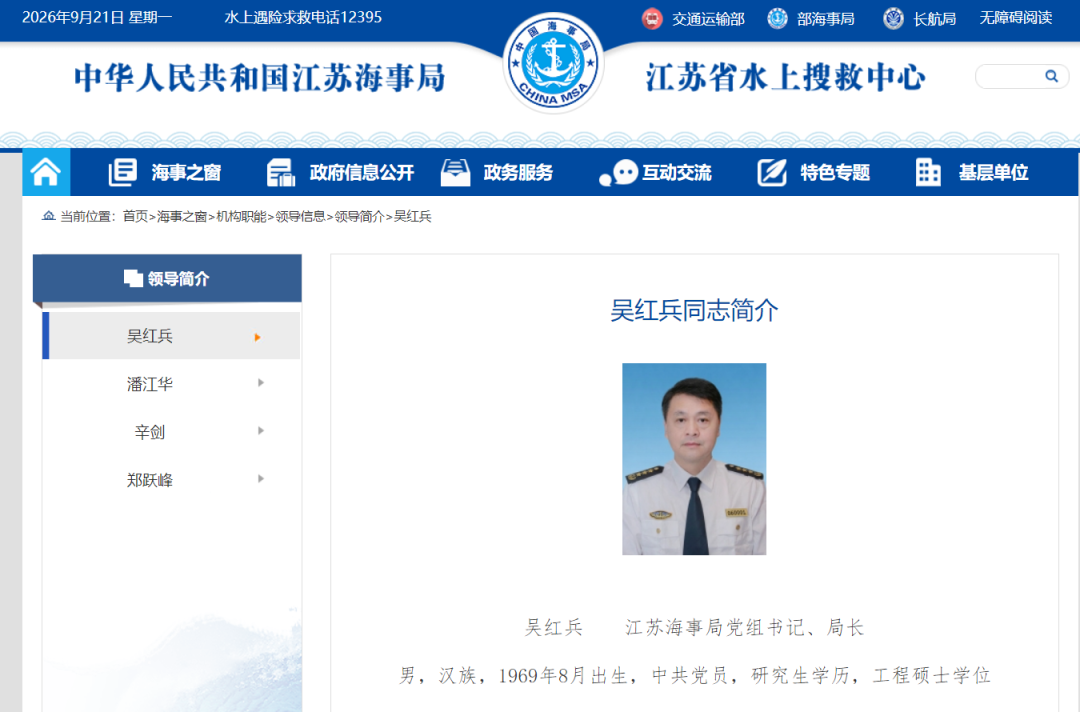This screenshot has height=712, width=1080.
Task: Click the search magnifier icon
Action: 1051,76
